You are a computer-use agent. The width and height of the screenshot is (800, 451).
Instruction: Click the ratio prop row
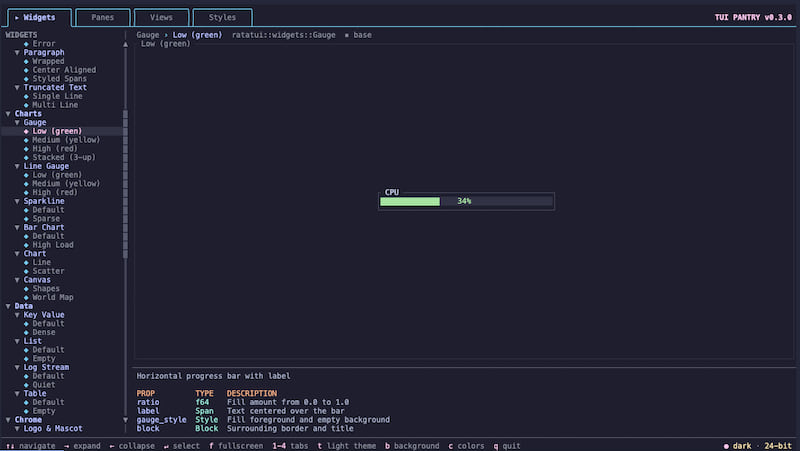(x=243, y=403)
